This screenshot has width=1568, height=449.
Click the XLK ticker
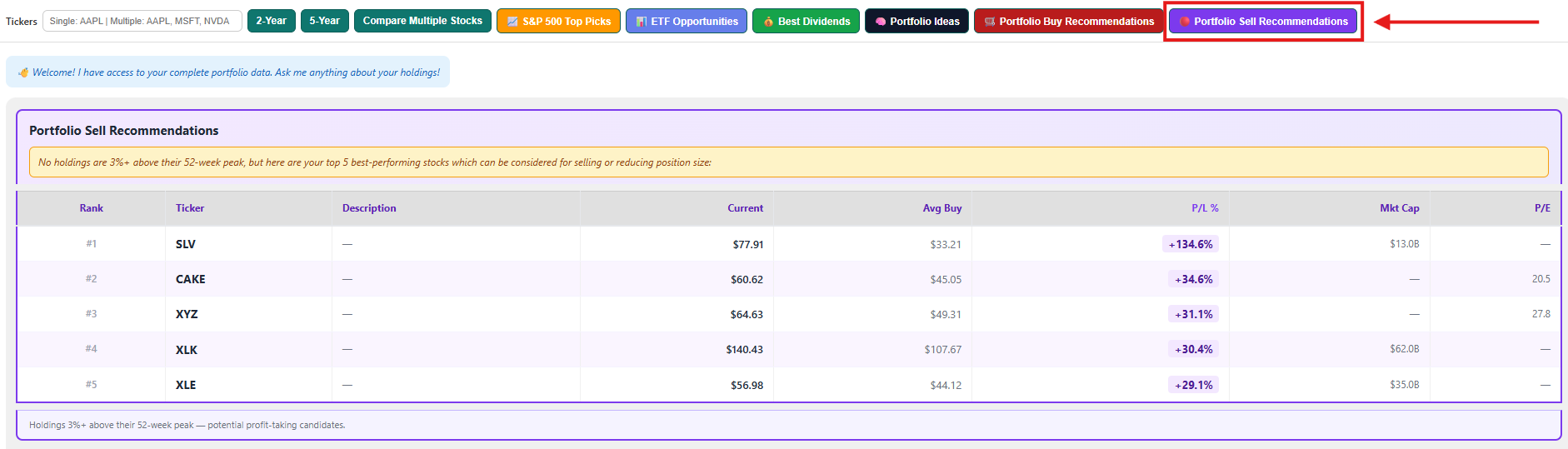(x=187, y=350)
